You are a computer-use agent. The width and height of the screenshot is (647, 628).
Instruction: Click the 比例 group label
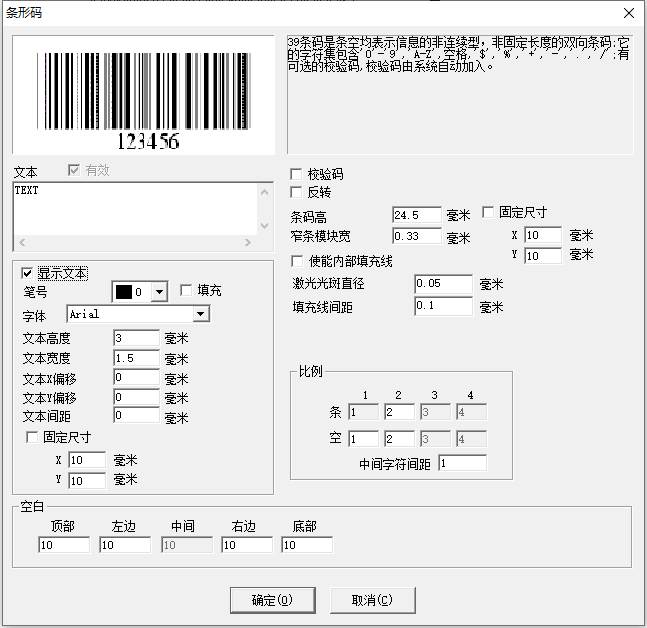[311, 371]
